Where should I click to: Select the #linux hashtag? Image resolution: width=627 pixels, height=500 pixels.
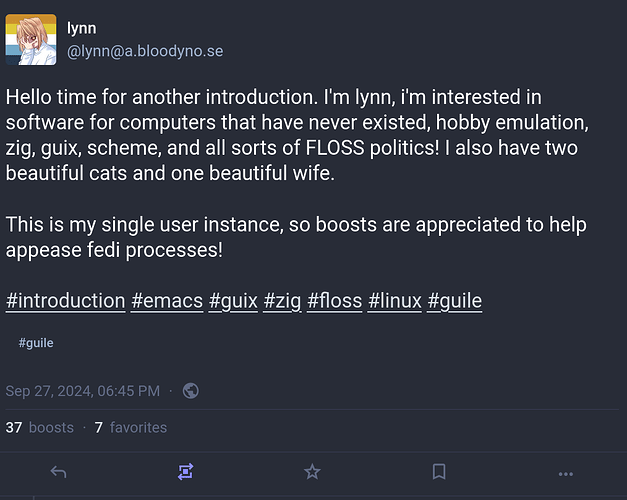click(394, 300)
